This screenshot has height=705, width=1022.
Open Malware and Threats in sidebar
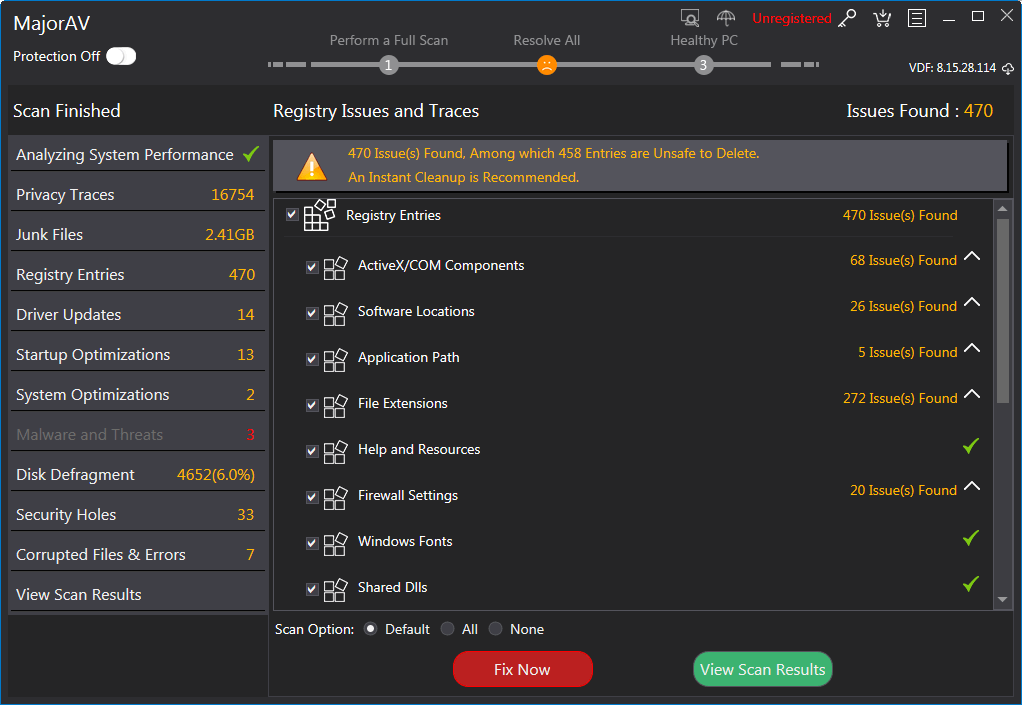point(138,435)
